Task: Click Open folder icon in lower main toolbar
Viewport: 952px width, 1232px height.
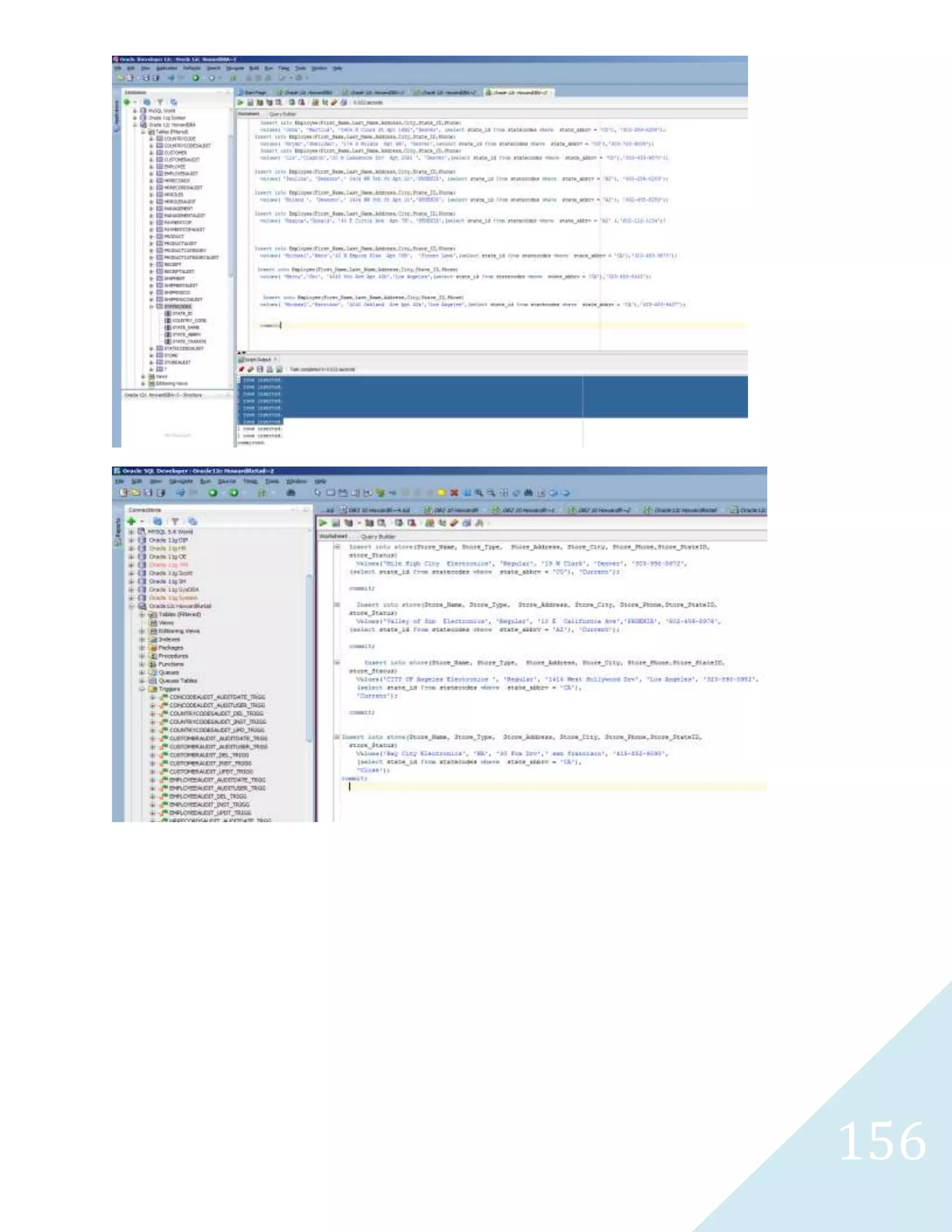Action: (x=135, y=492)
